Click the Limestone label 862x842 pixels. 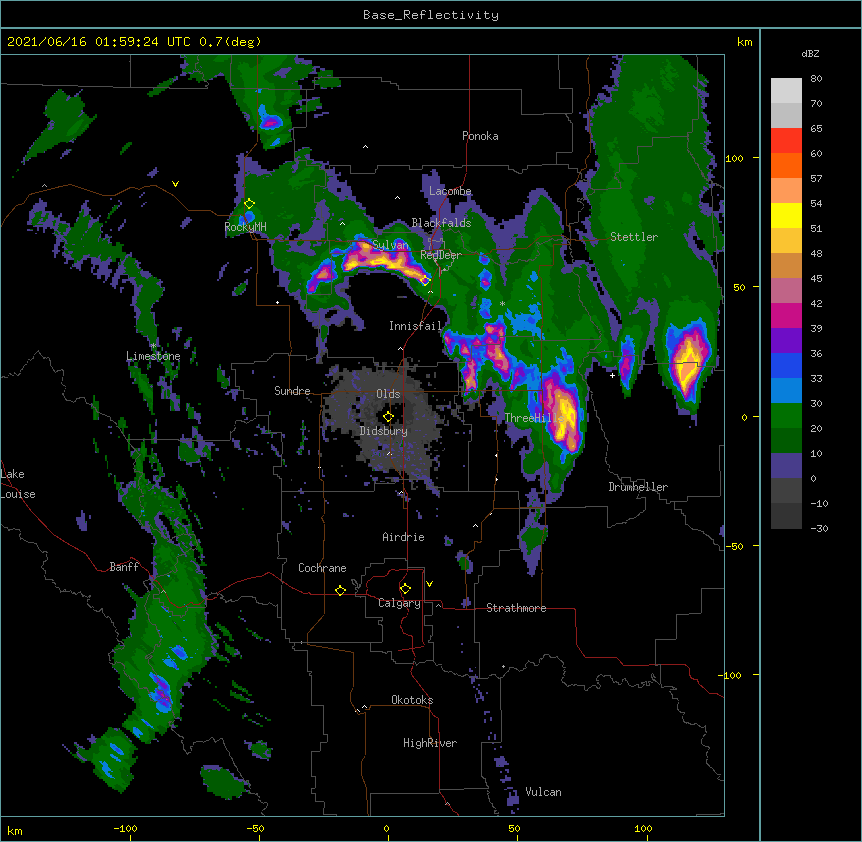coord(153,356)
